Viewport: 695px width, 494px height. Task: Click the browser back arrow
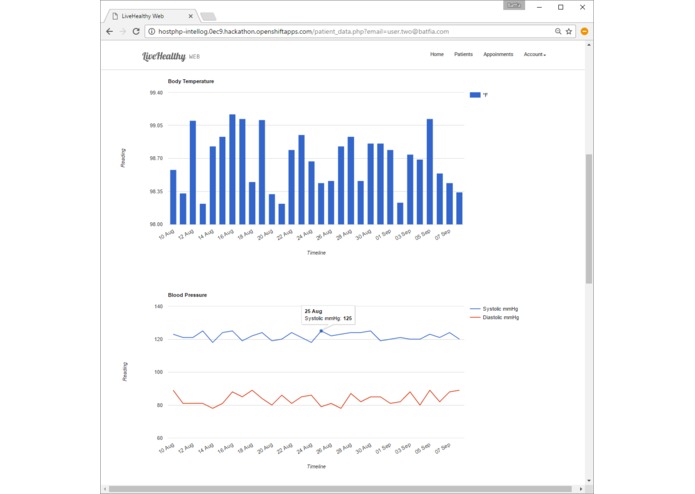109,31
